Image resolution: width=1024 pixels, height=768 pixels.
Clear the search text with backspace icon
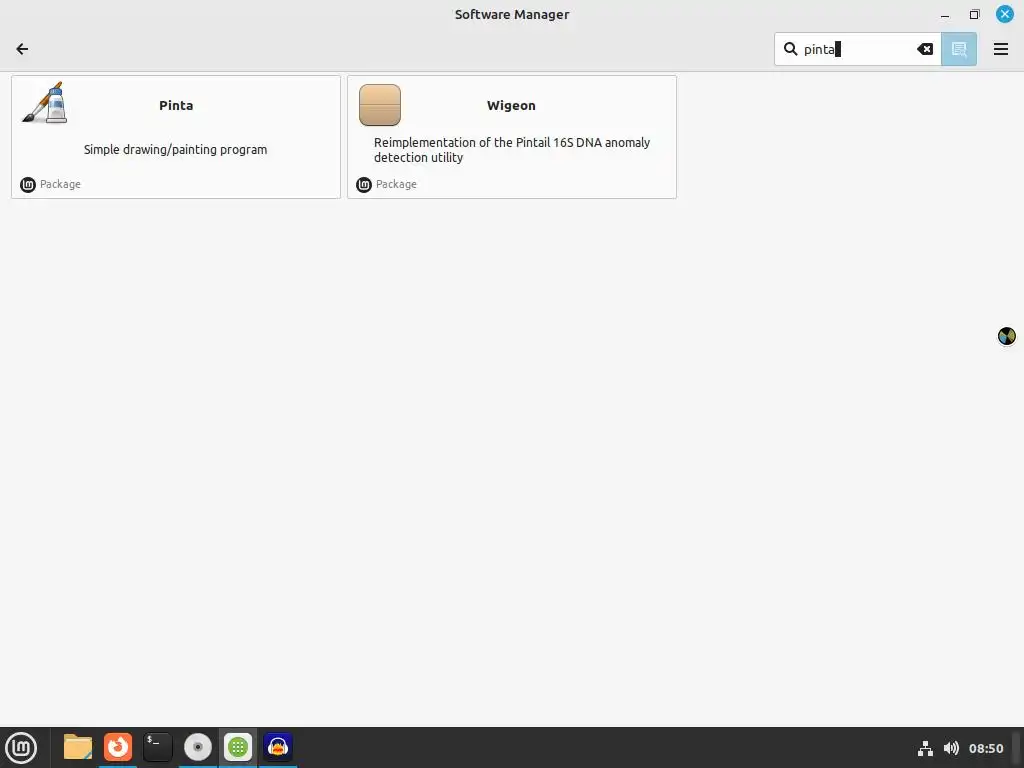(x=925, y=49)
